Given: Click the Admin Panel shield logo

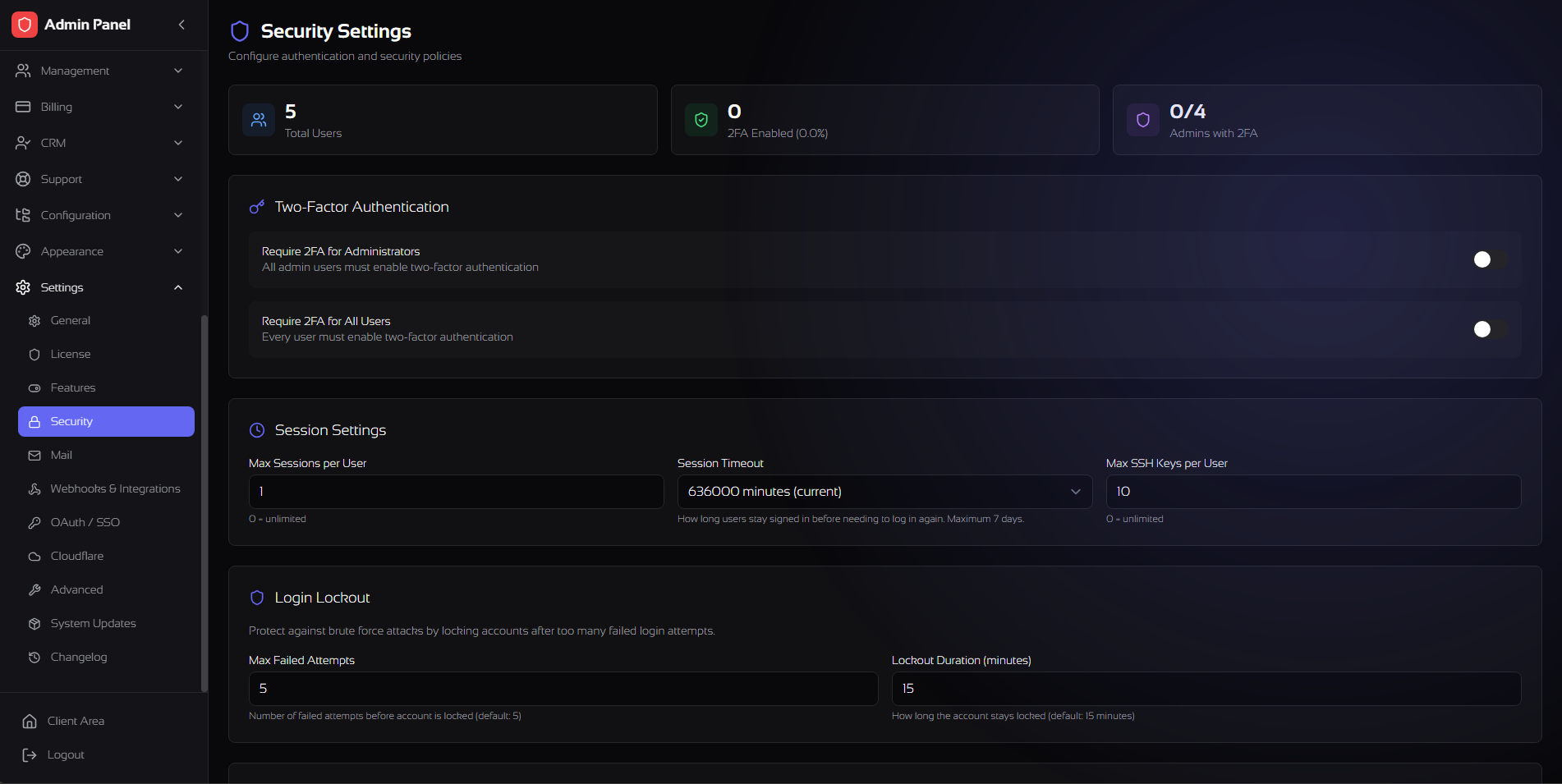Looking at the screenshot, I should pos(25,25).
